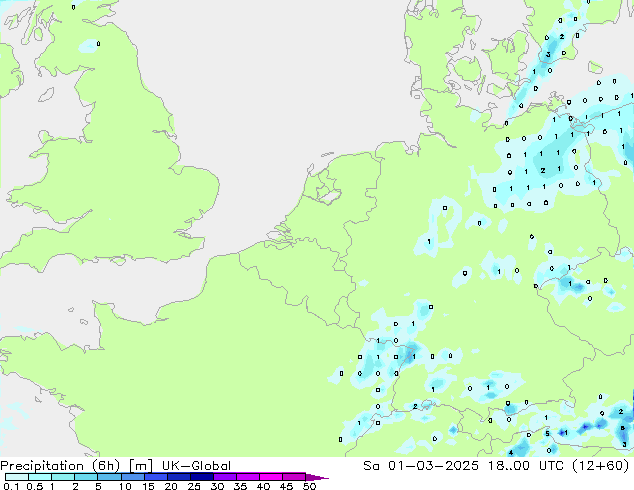Click the '0.1' legend scale label
This screenshot has height=490, width=634.
coord(11,486)
